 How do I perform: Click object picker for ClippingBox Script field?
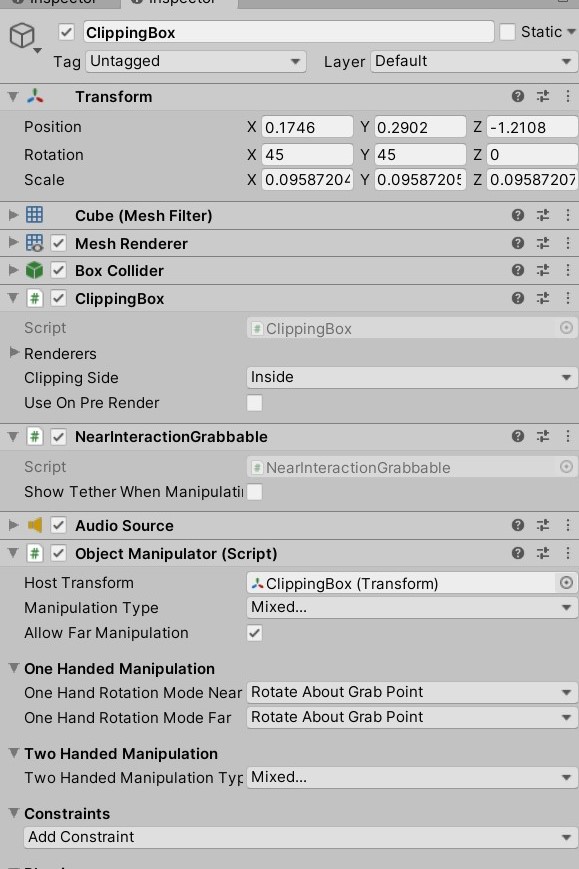566,328
